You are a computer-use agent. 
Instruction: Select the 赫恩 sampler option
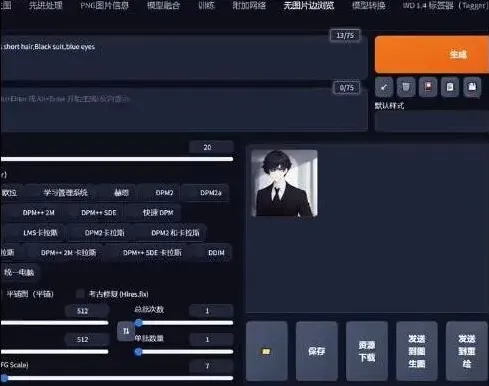coord(117,193)
